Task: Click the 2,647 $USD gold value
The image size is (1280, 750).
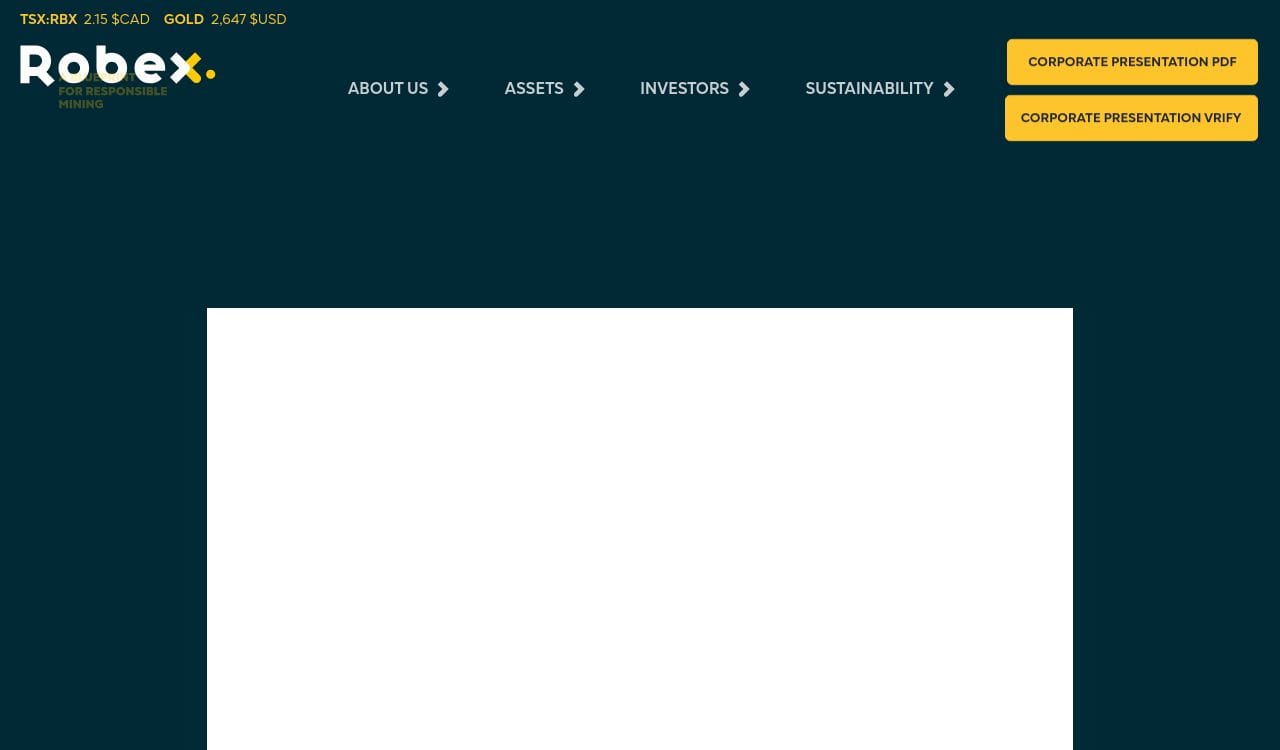Action: tap(249, 19)
